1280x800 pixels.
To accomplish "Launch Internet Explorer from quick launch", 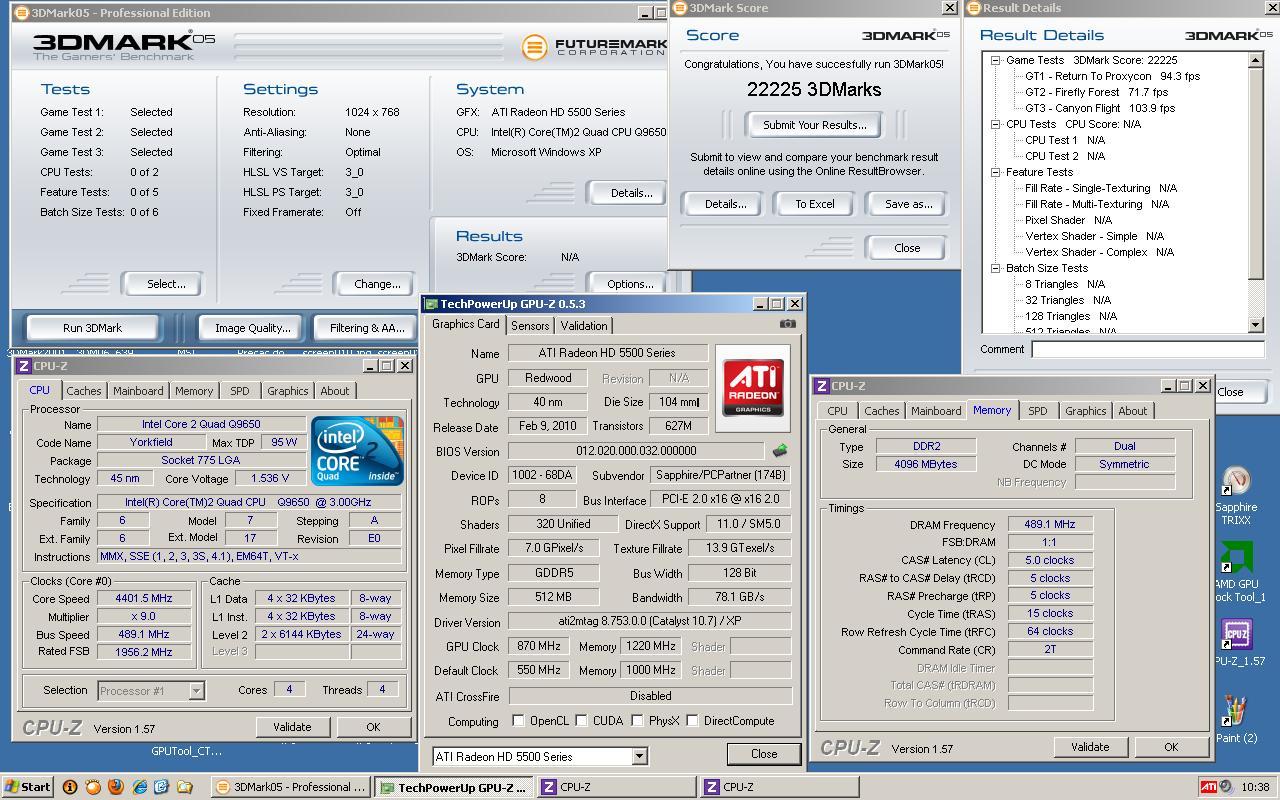I will [139, 787].
